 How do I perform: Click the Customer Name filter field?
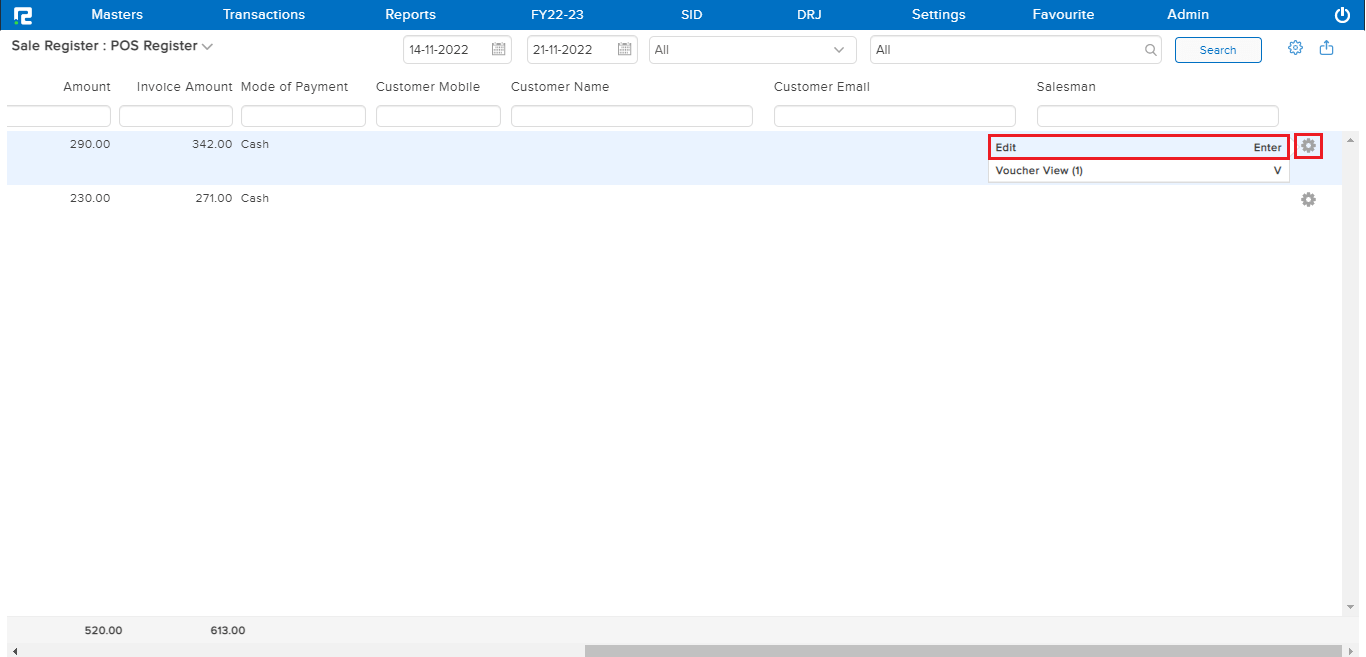click(x=631, y=116)
